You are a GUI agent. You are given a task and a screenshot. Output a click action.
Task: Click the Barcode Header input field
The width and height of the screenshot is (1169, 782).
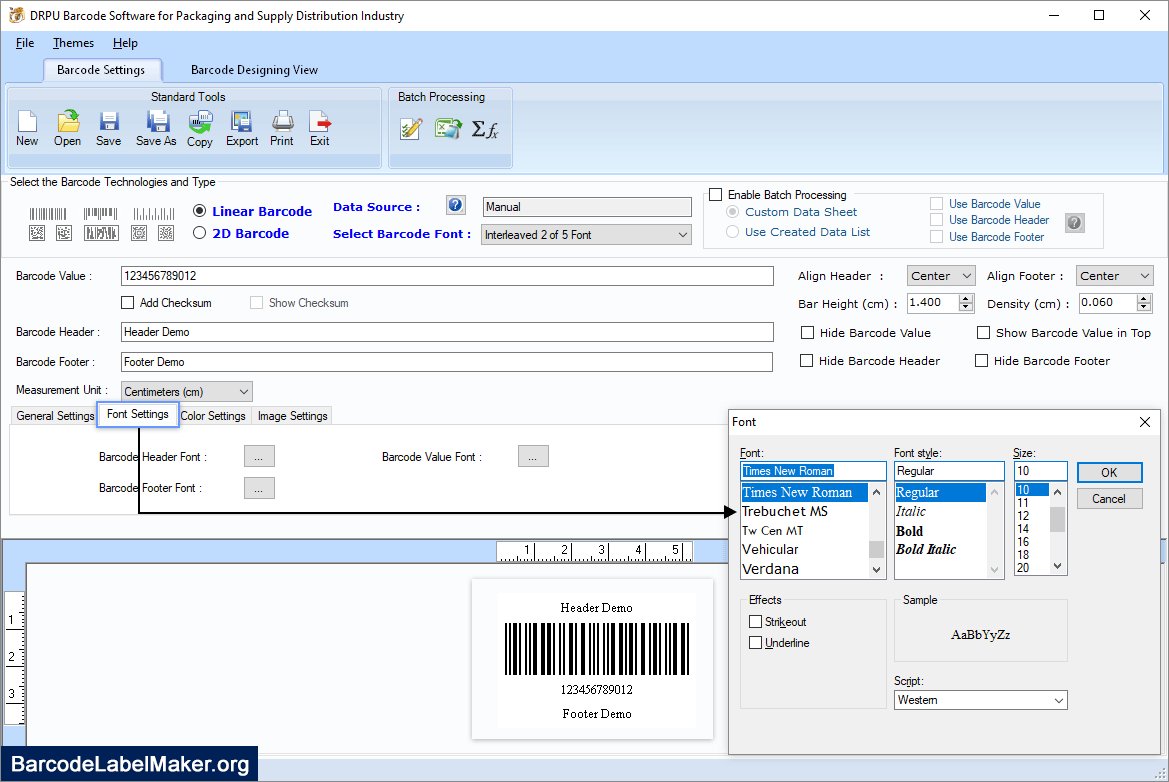click(x=447, y=332)
